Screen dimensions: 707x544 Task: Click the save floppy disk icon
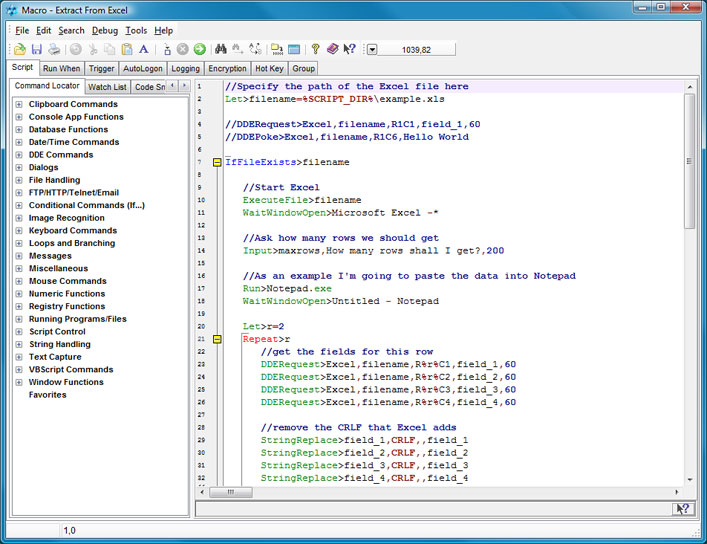(x=37, y=49)
